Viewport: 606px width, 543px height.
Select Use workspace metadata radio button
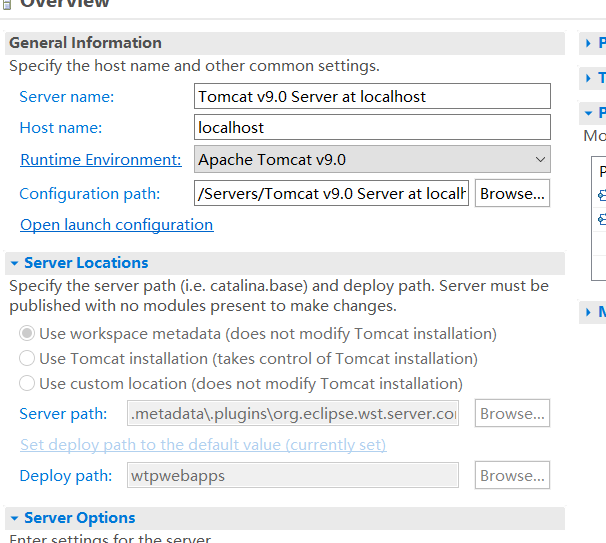[27, 334]
